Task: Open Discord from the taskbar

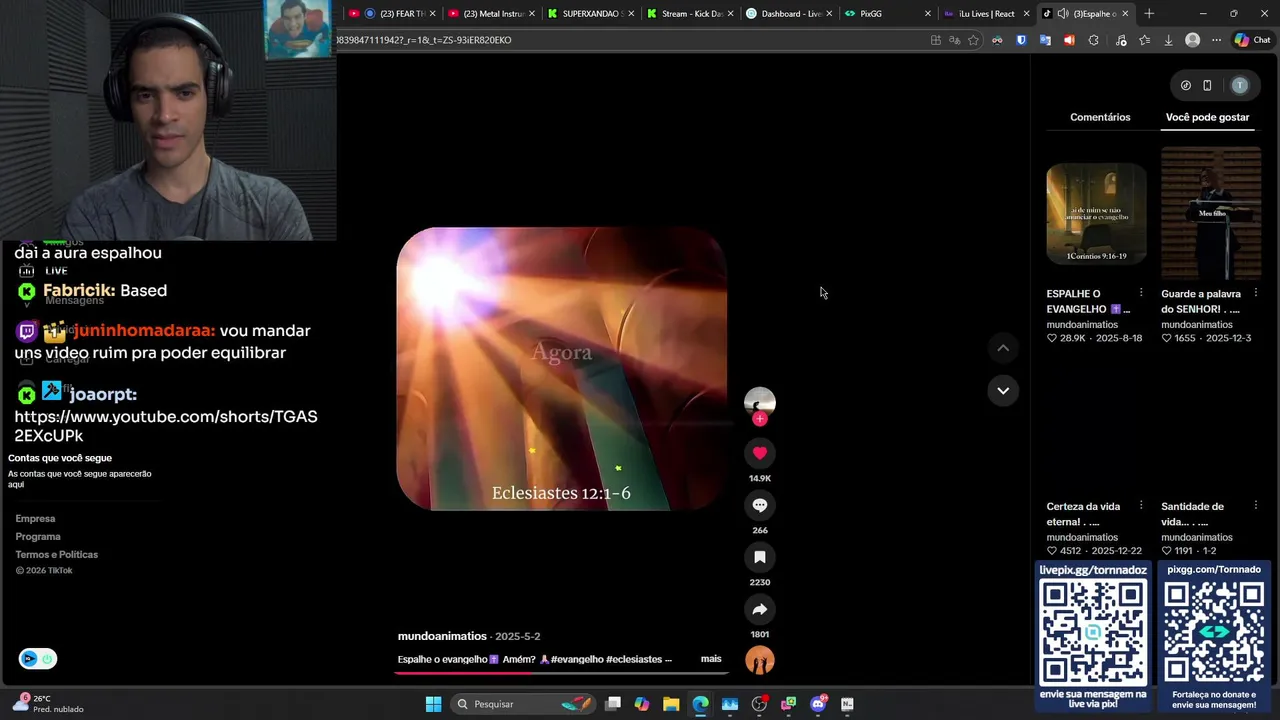Action: 818,704
